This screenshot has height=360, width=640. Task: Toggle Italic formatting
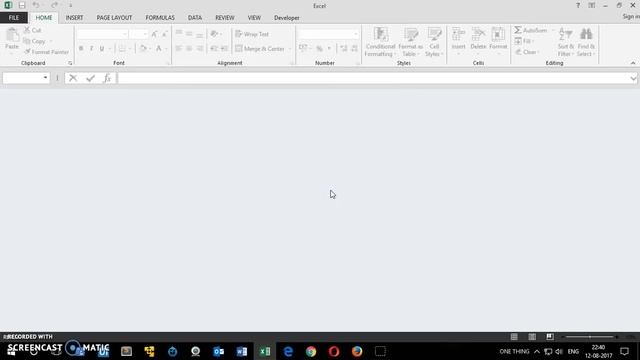point(91,49)
